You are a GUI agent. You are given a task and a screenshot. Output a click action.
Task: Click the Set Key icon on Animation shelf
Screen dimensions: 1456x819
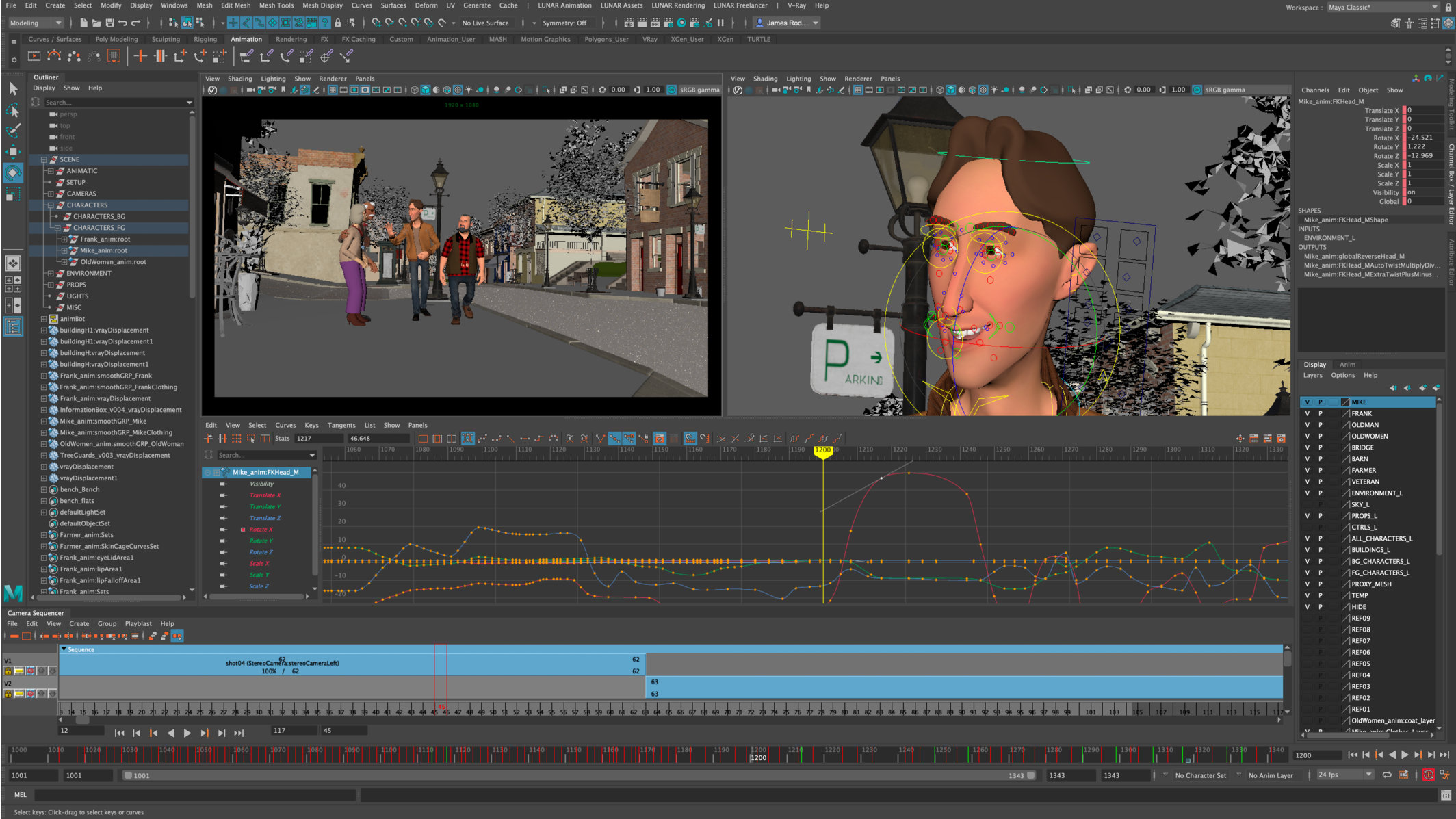click(x=140, y=56)
